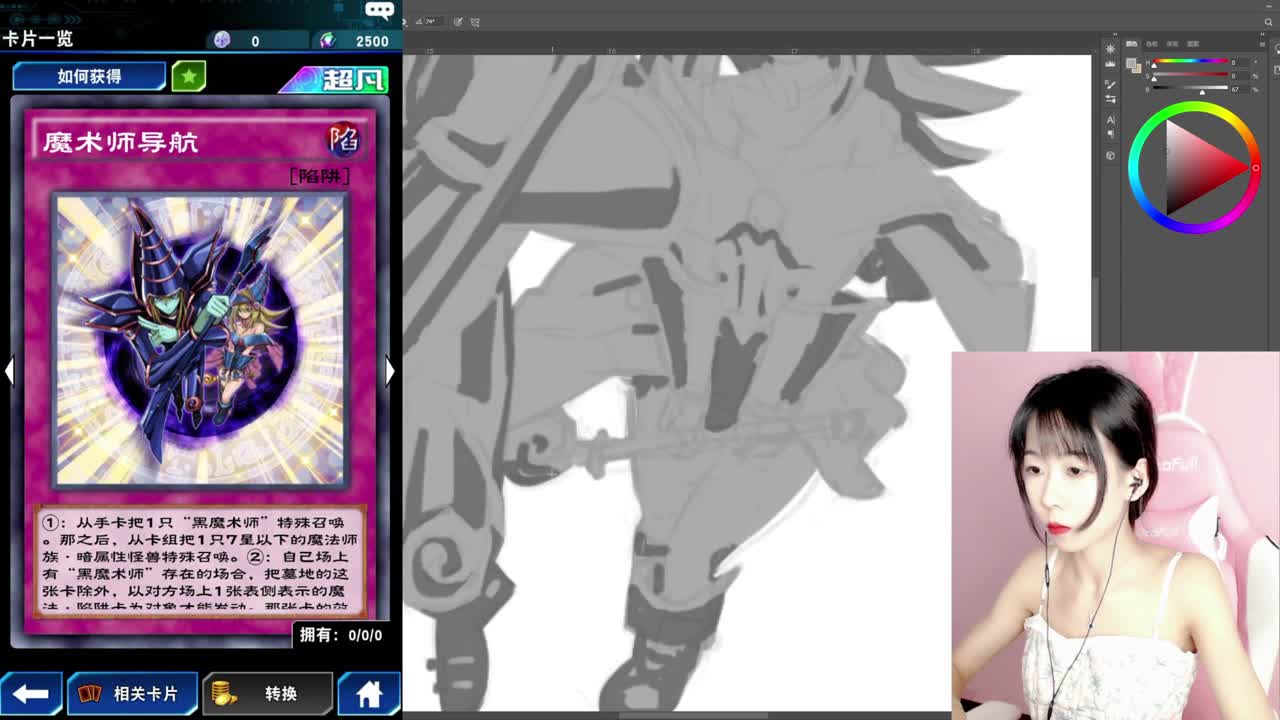Open the Brushes panel icon
This screenshot has width=1280, height=720.
click(1110, 84)
